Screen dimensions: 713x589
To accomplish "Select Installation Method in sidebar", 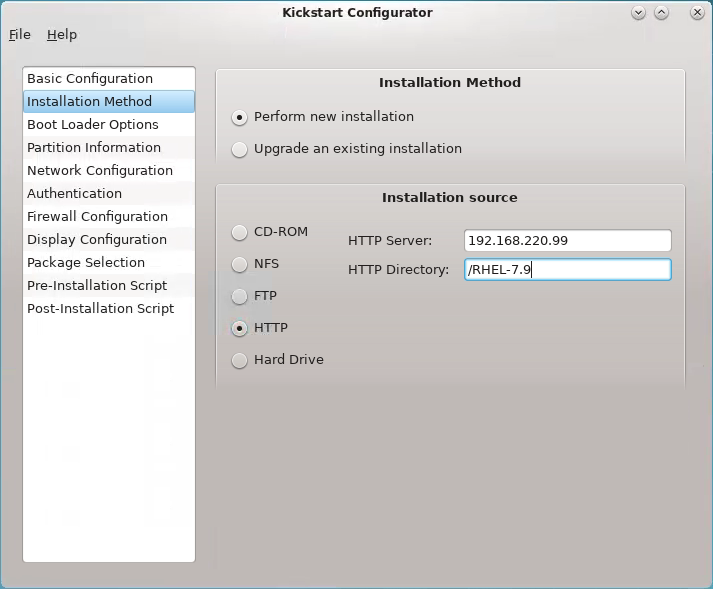I will 109,101.
